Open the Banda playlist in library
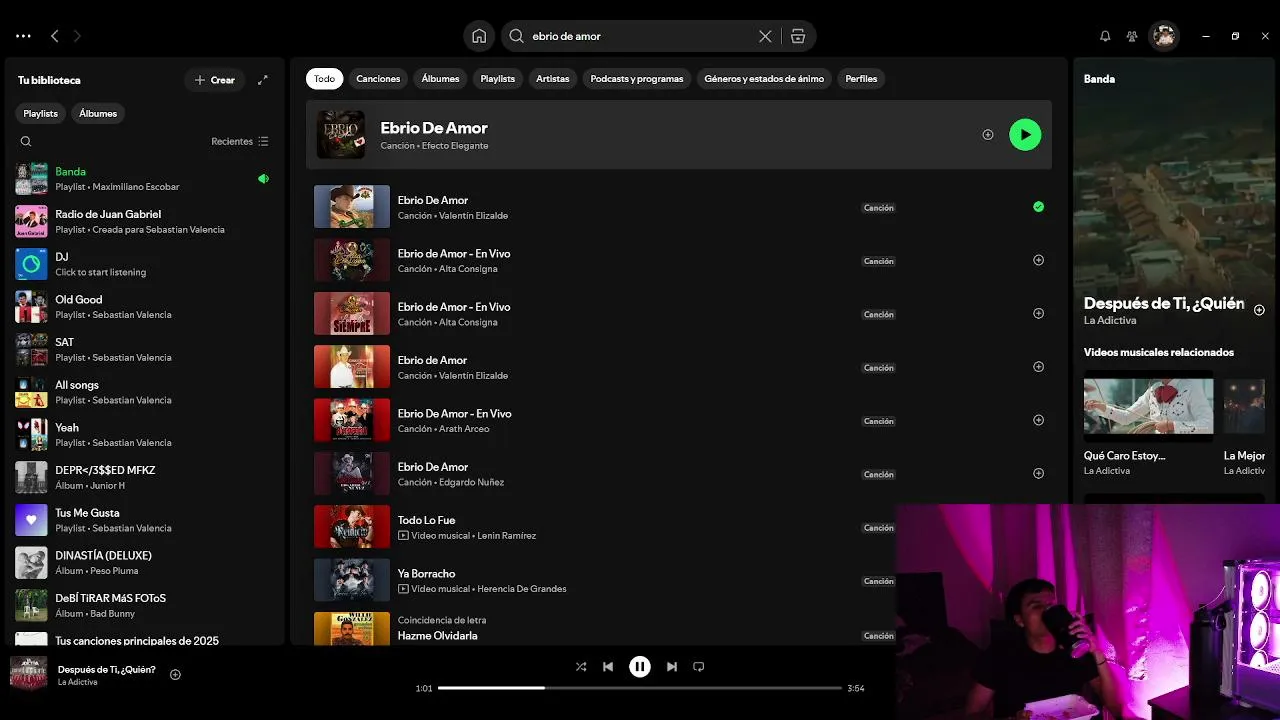This screenshot has width=1280, height=720. point(145,179)
